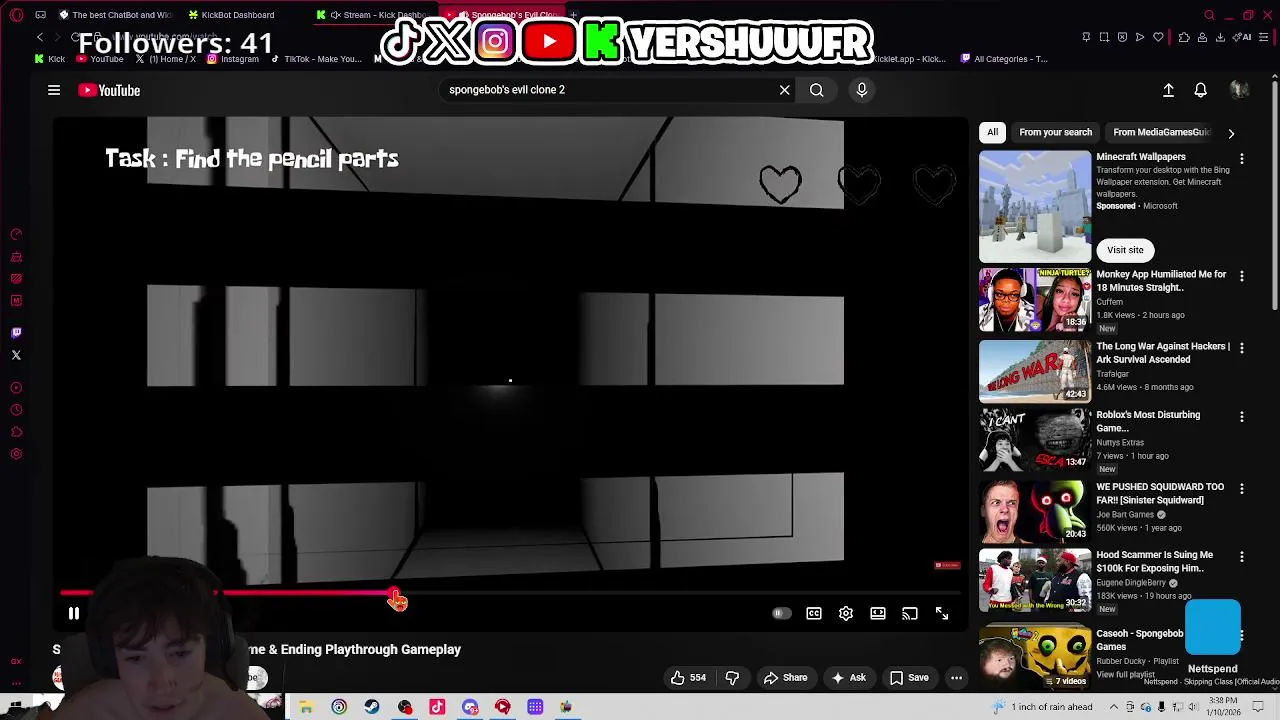The height and width of the screenshot is (720, 1280).
Task: Open X icon in Opera sidebar
Action: click(16, 355)
